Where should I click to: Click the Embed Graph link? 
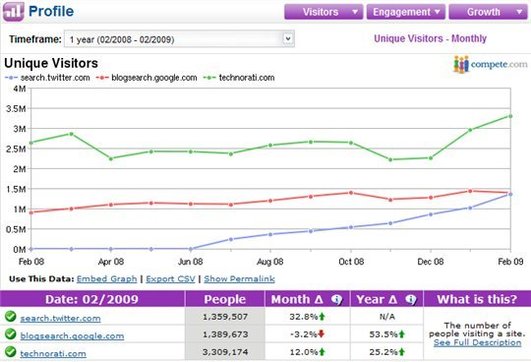(x=107, y=279)
